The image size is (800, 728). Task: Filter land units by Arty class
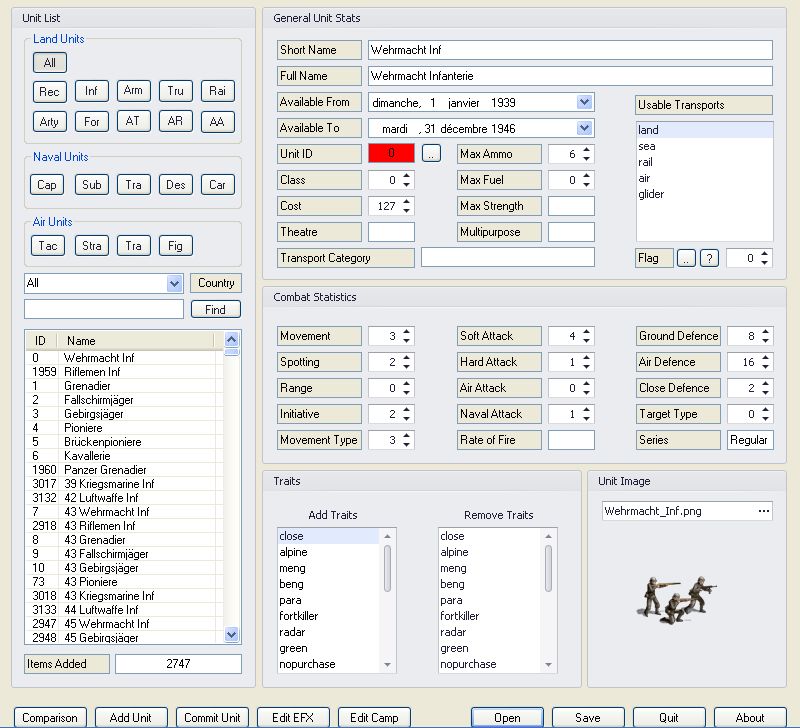pos(49,121)
